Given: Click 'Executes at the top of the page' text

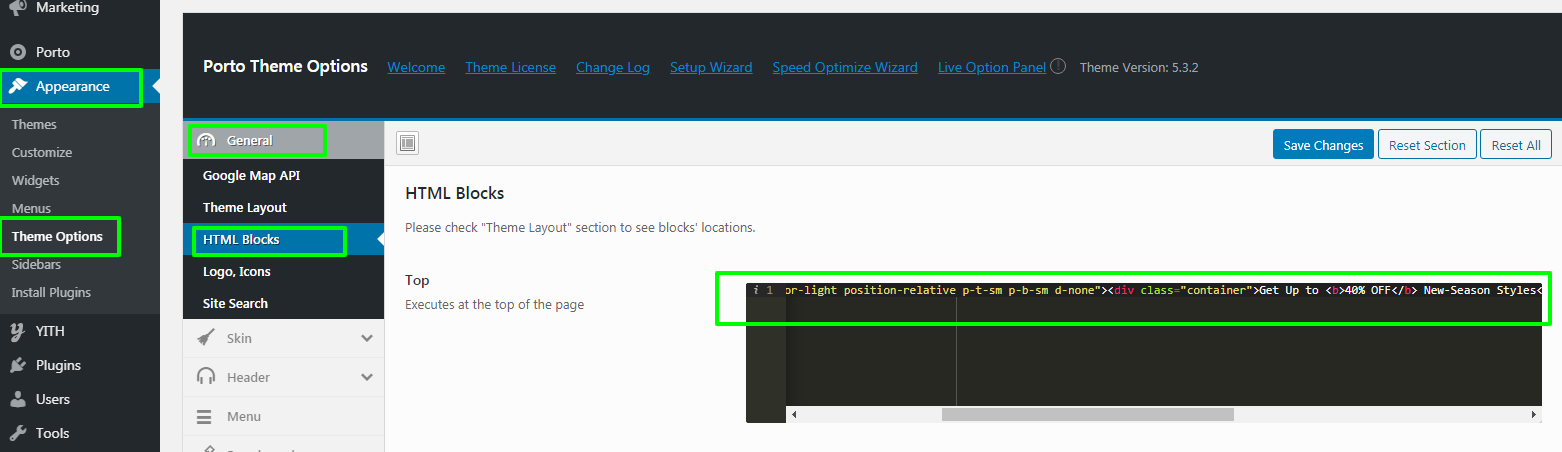Looking at the screenshot, I should coord(494,304).
